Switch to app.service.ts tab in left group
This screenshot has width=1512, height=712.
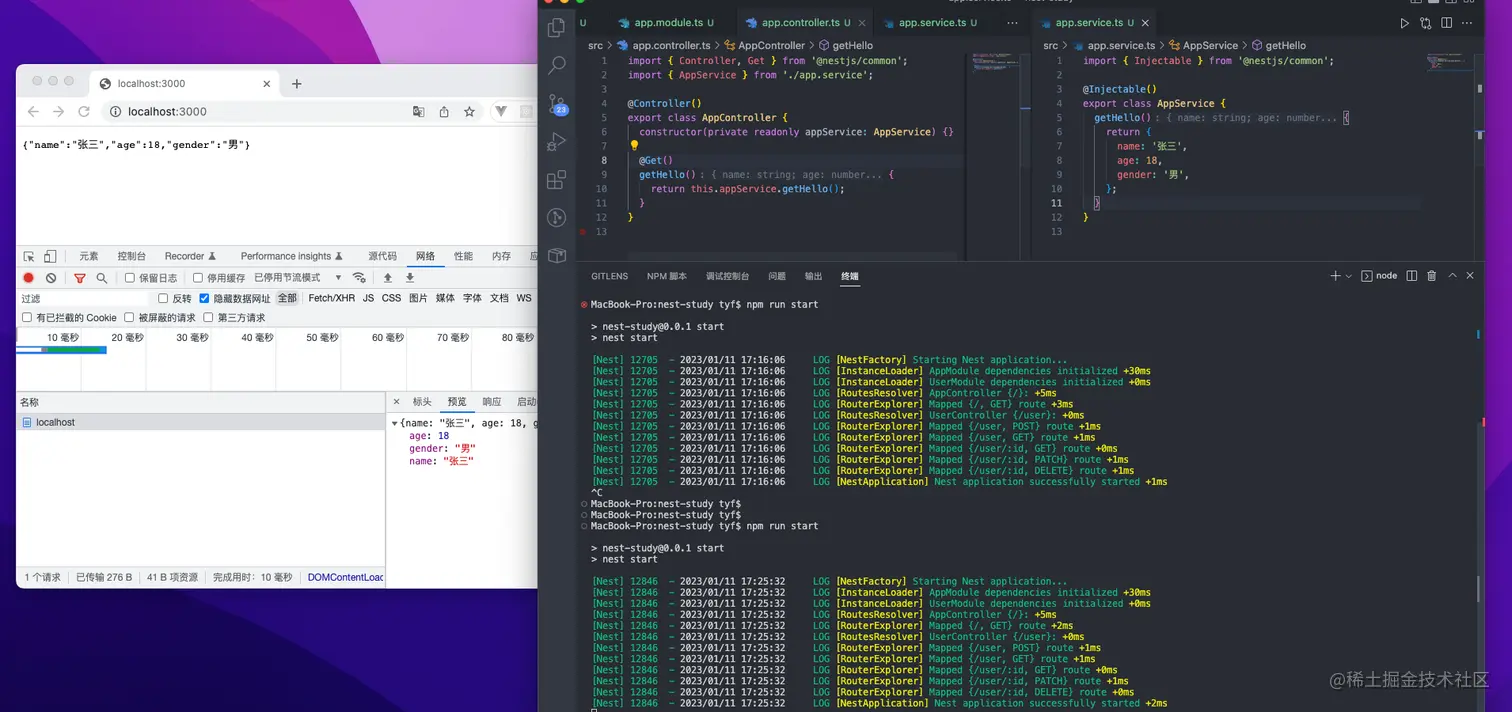coord(932,23)
